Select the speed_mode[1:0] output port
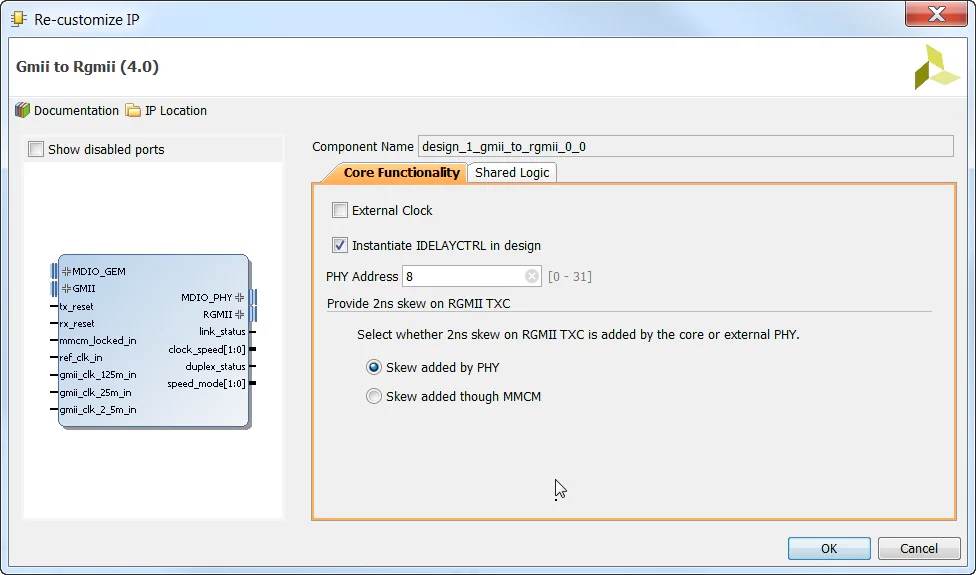The image size is (976, 575). tap(206, 384)
